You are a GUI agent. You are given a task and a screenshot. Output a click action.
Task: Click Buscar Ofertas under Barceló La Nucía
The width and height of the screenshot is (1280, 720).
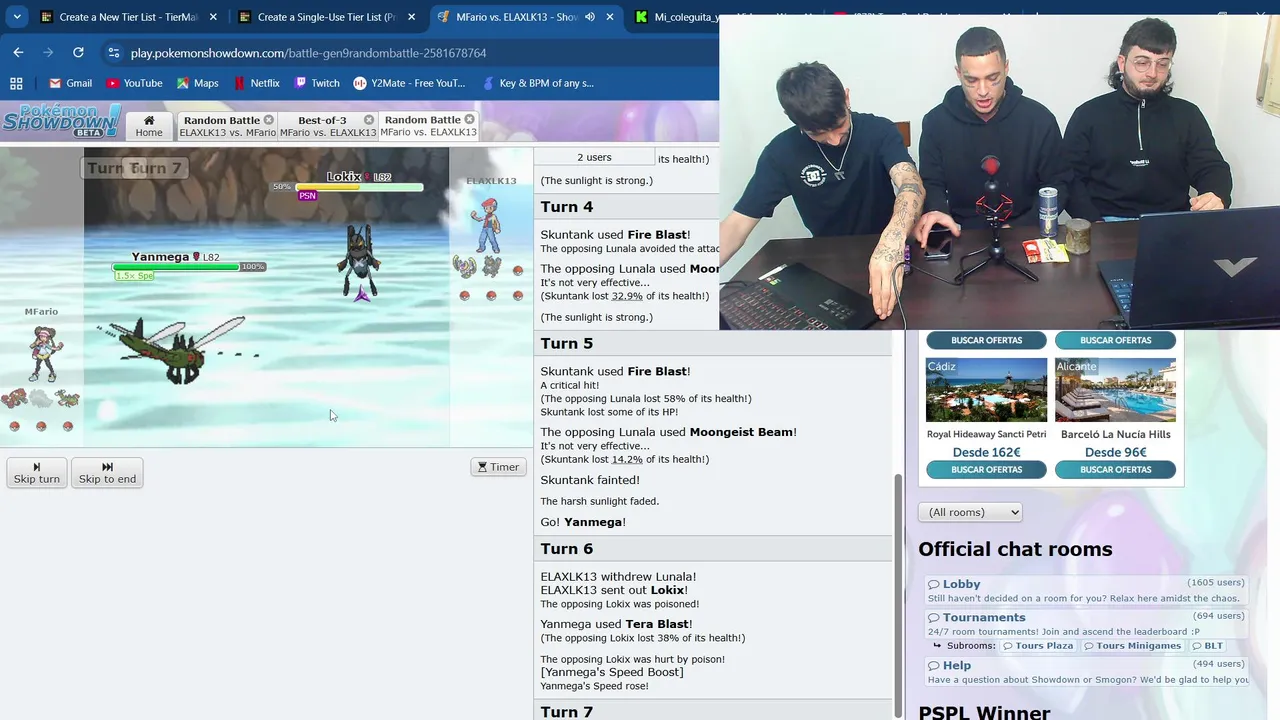pos(1115,470)
